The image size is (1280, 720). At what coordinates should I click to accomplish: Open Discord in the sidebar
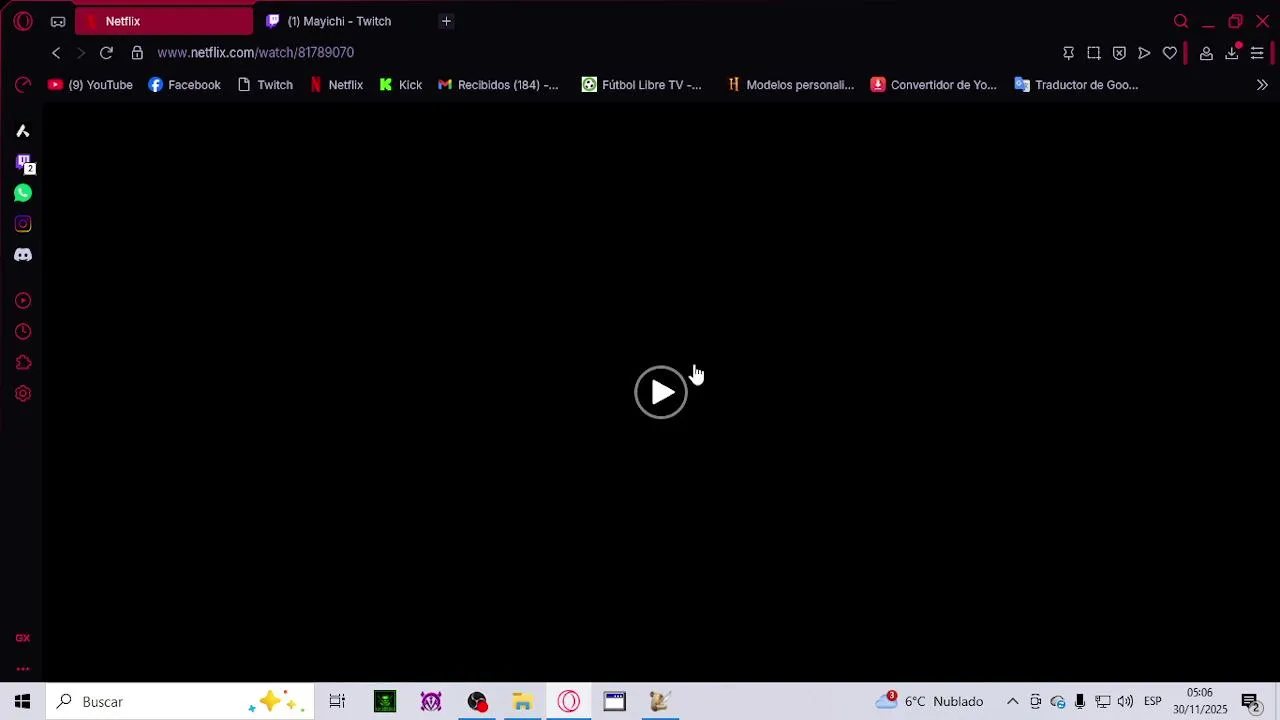click(23, 255)
